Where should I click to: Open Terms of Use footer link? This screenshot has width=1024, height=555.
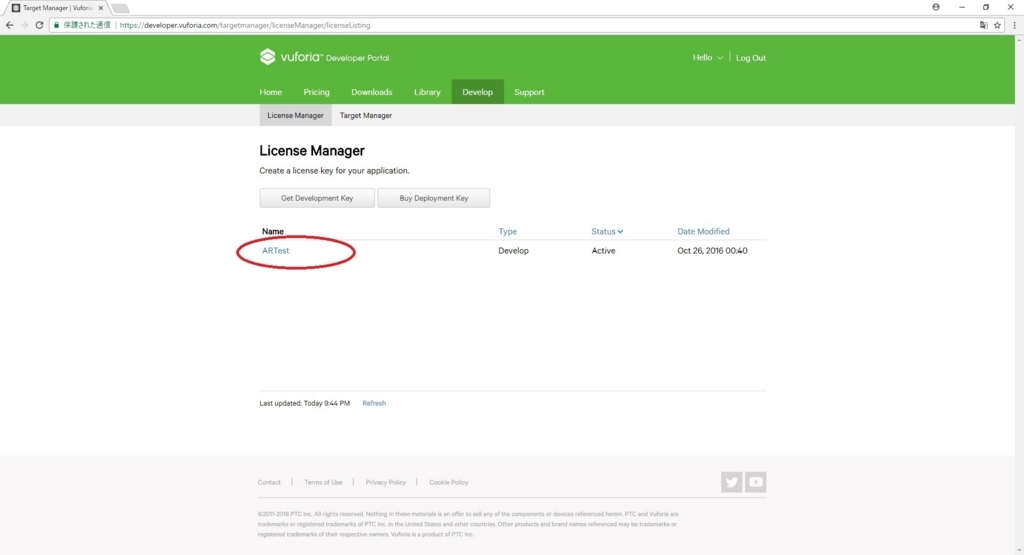(x=323, y=483)
